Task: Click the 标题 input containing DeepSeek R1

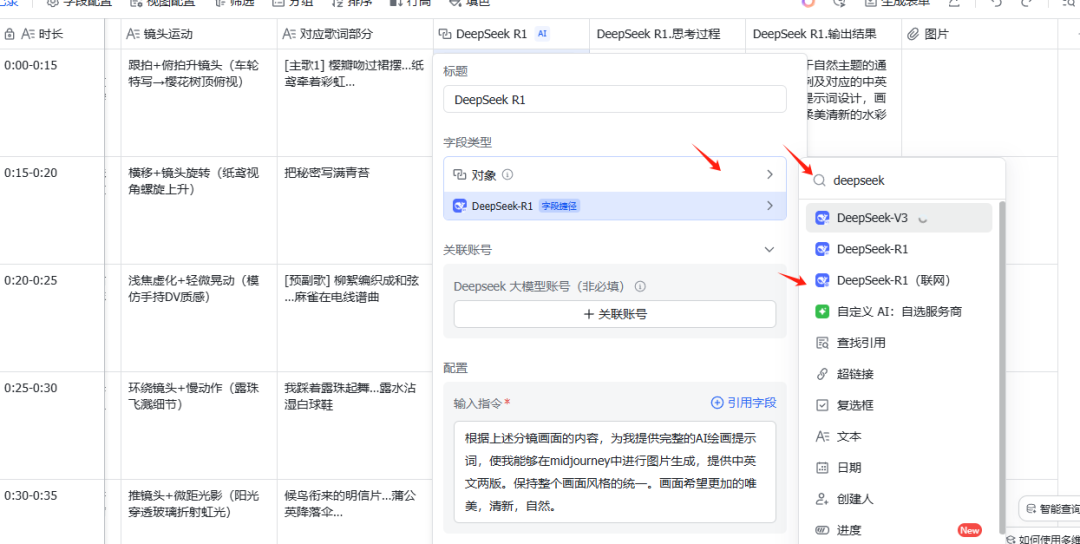Action: pos(614,99)
